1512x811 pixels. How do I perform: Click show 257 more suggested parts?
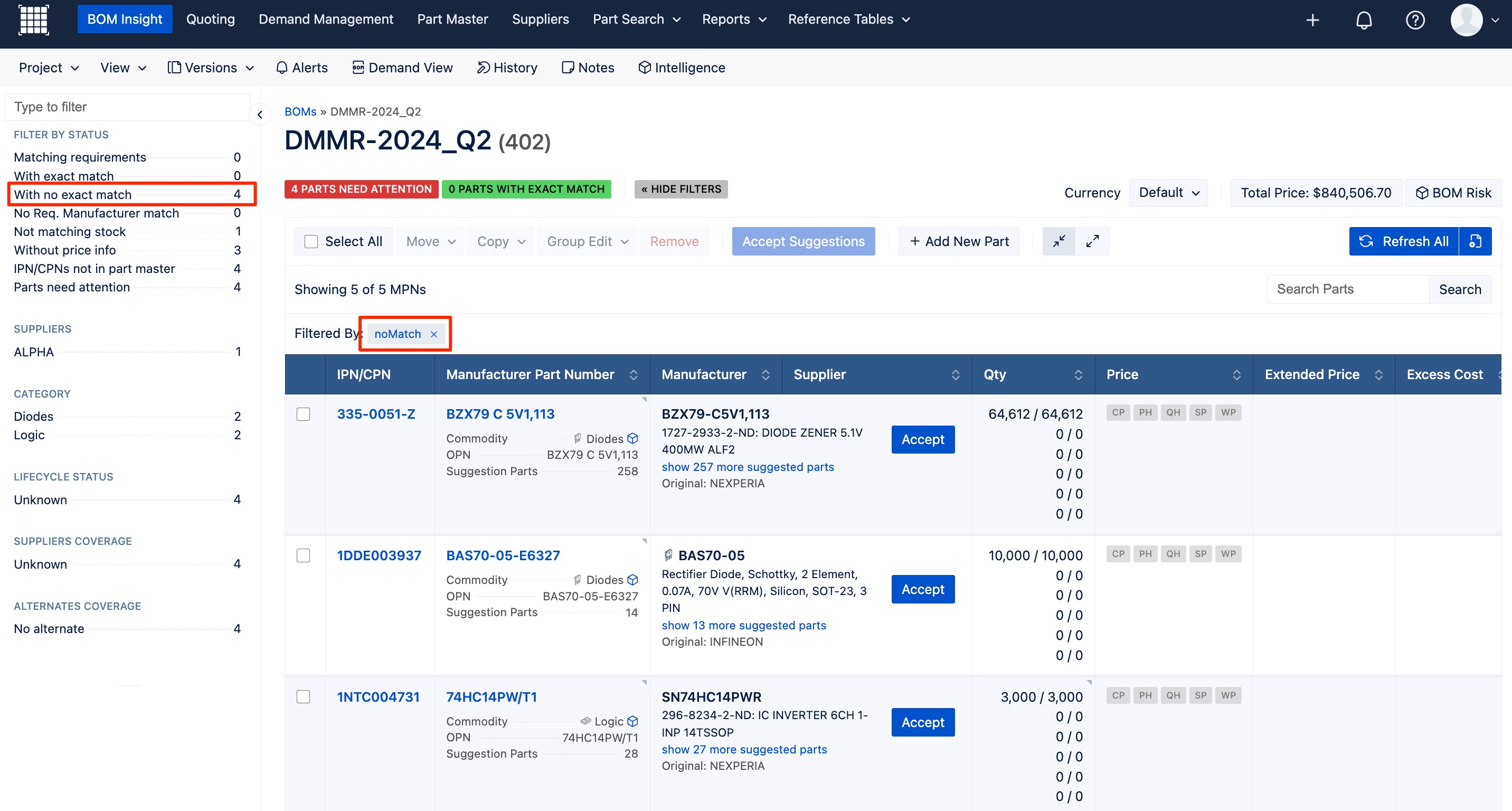747,467
